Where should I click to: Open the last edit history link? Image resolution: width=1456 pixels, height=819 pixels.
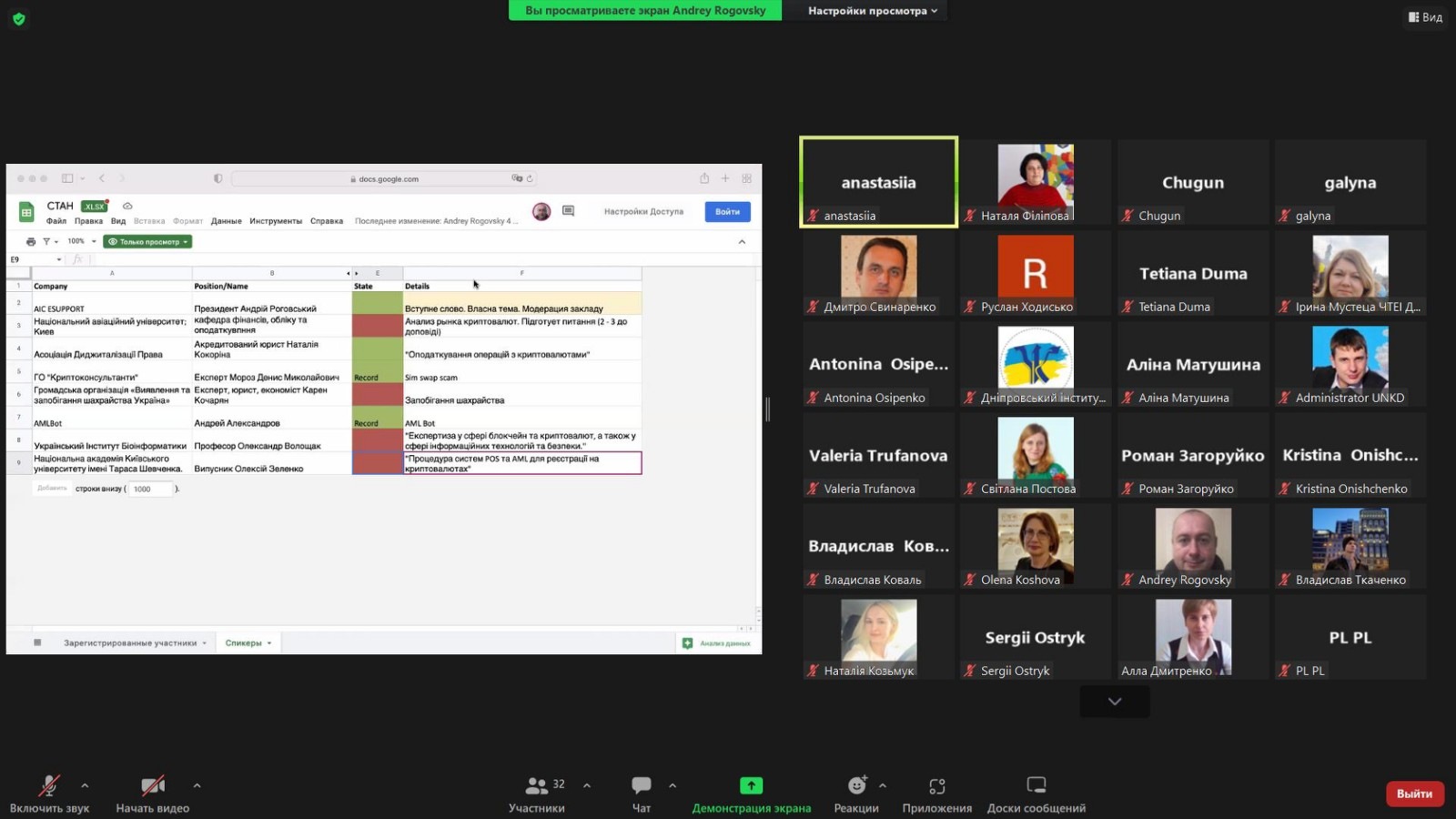(x=436, y=221)
